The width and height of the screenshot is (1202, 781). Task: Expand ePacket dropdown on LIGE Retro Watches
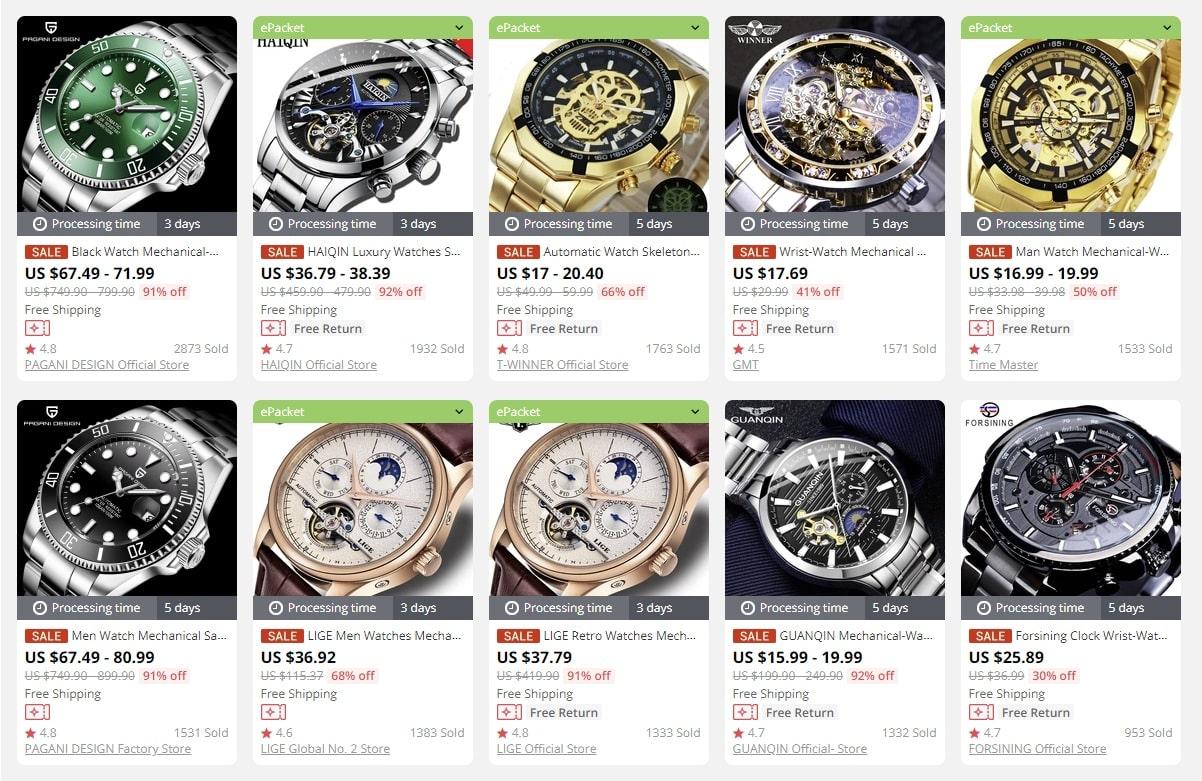(x=695, y=412)
